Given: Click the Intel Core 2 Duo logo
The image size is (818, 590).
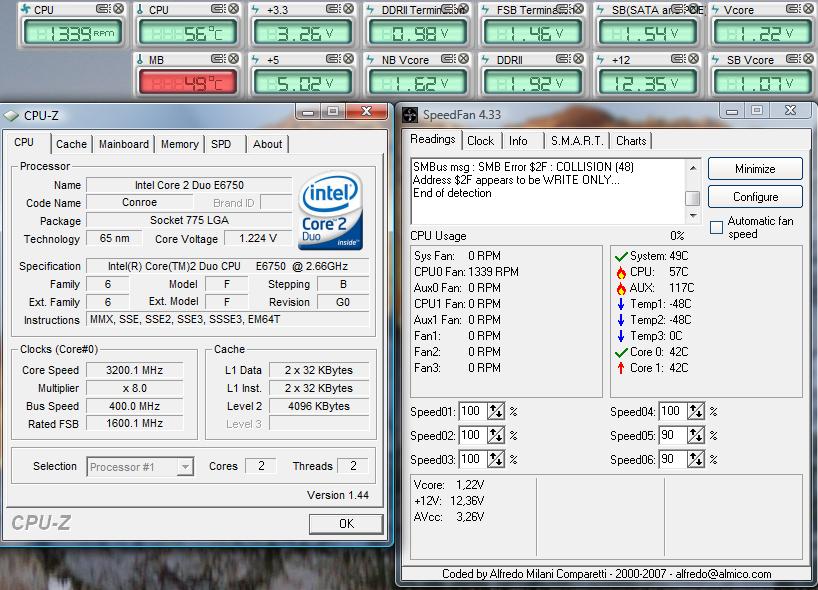Looking at the screenshot, I should tap(330, 211).
